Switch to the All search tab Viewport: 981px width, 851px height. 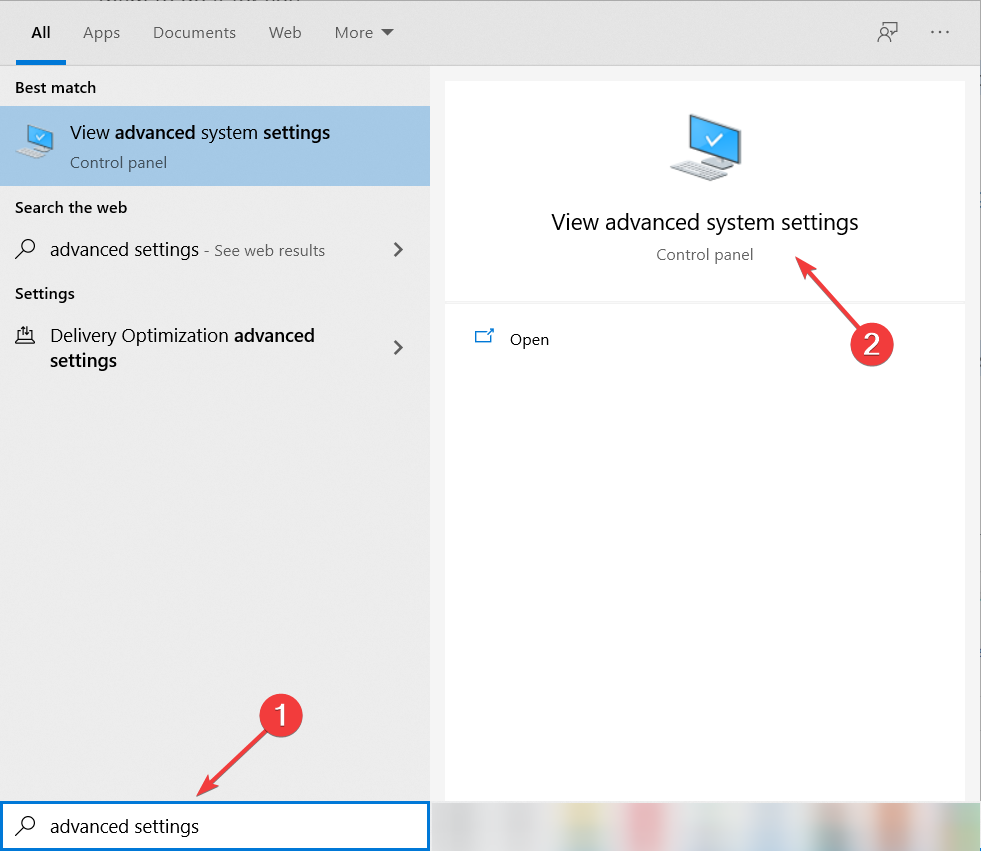coord(41,33)
